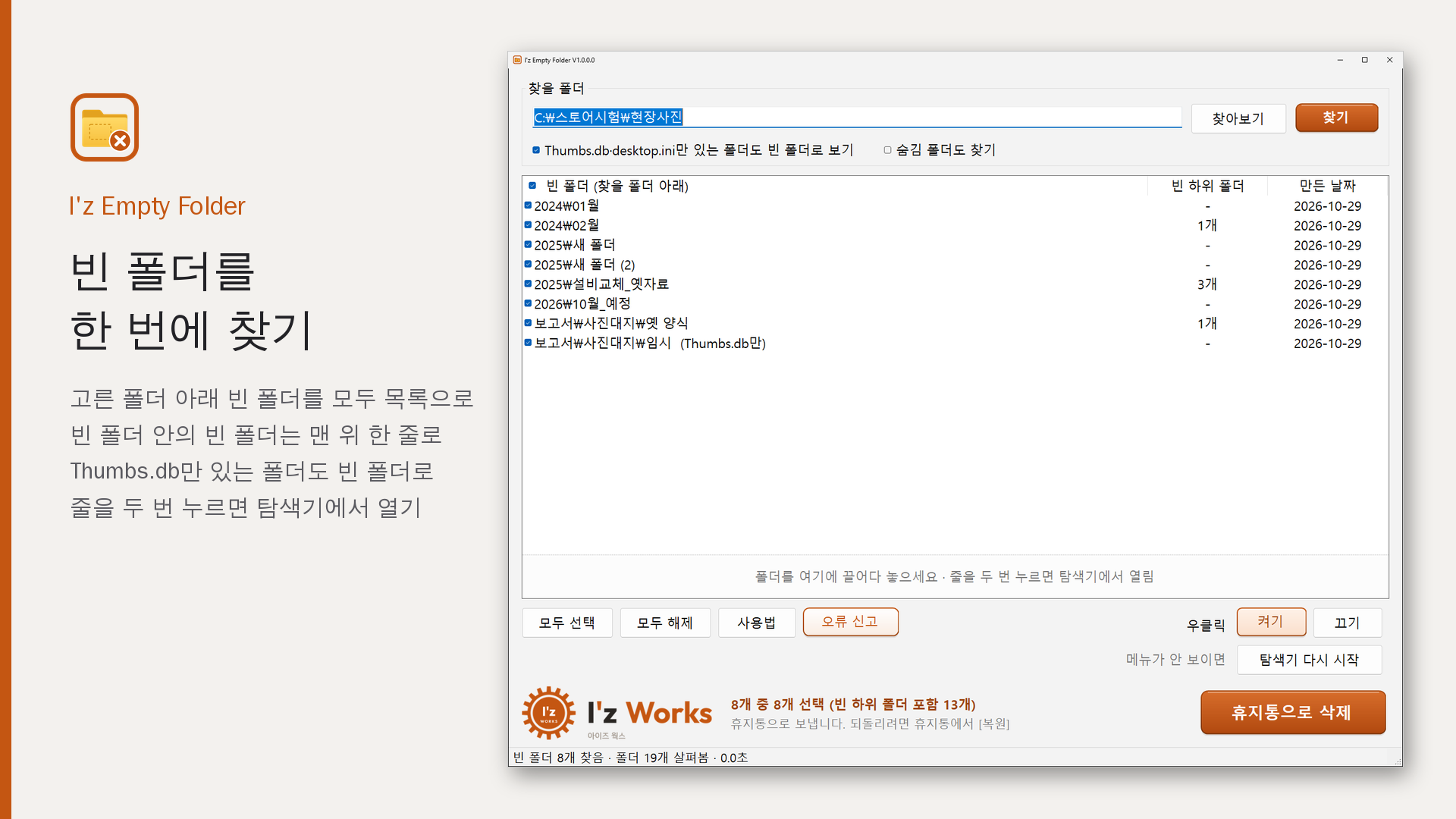Toggle 'Thumbs.db·desktop.ini만 있는 폴더도 빈 폴더로 보기' checkbox
The image size is (1456, 819).
click(x=536, y=150)
